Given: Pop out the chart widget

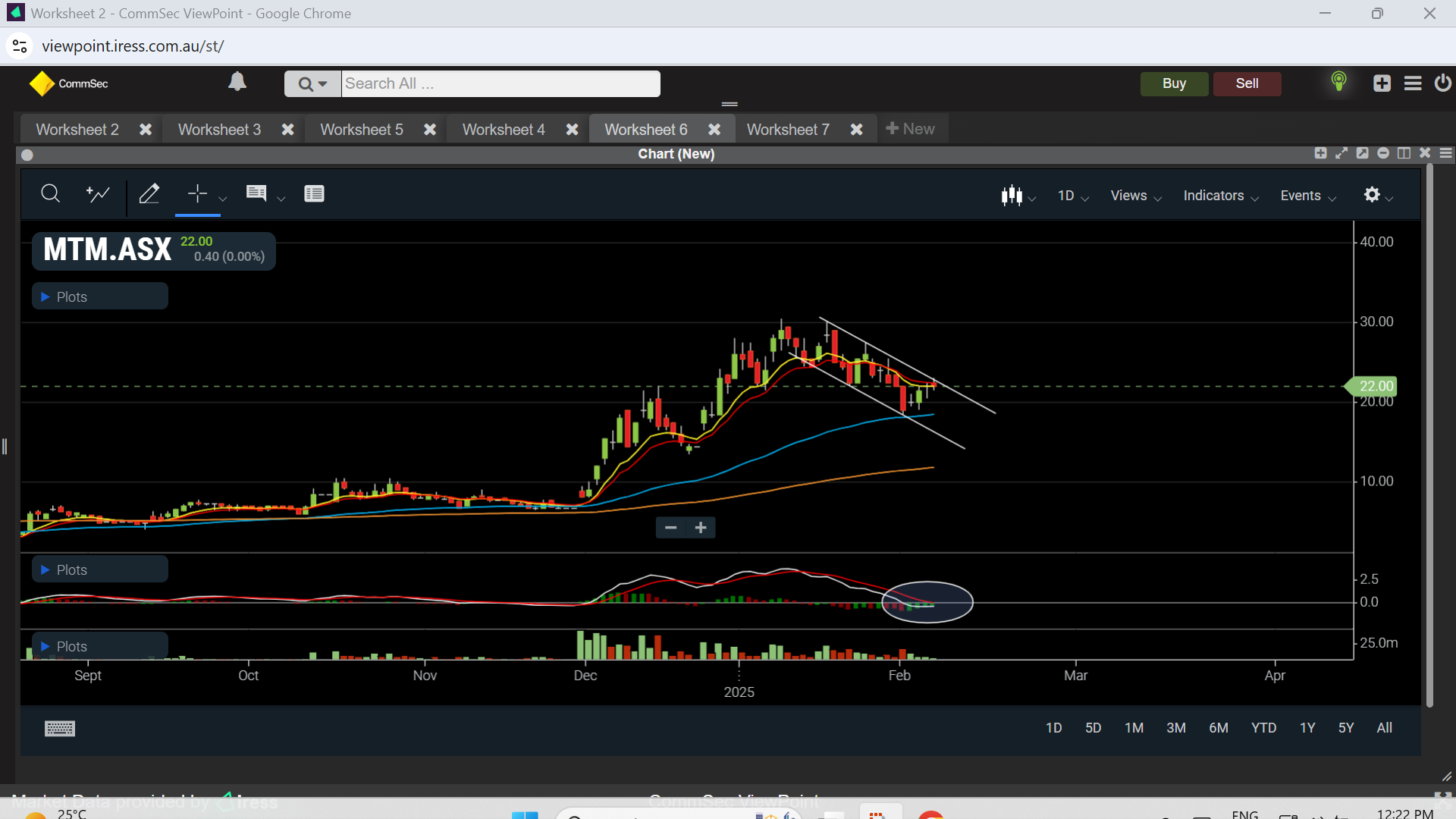Looking at the screenshot, I should [x=1363, y=153].
